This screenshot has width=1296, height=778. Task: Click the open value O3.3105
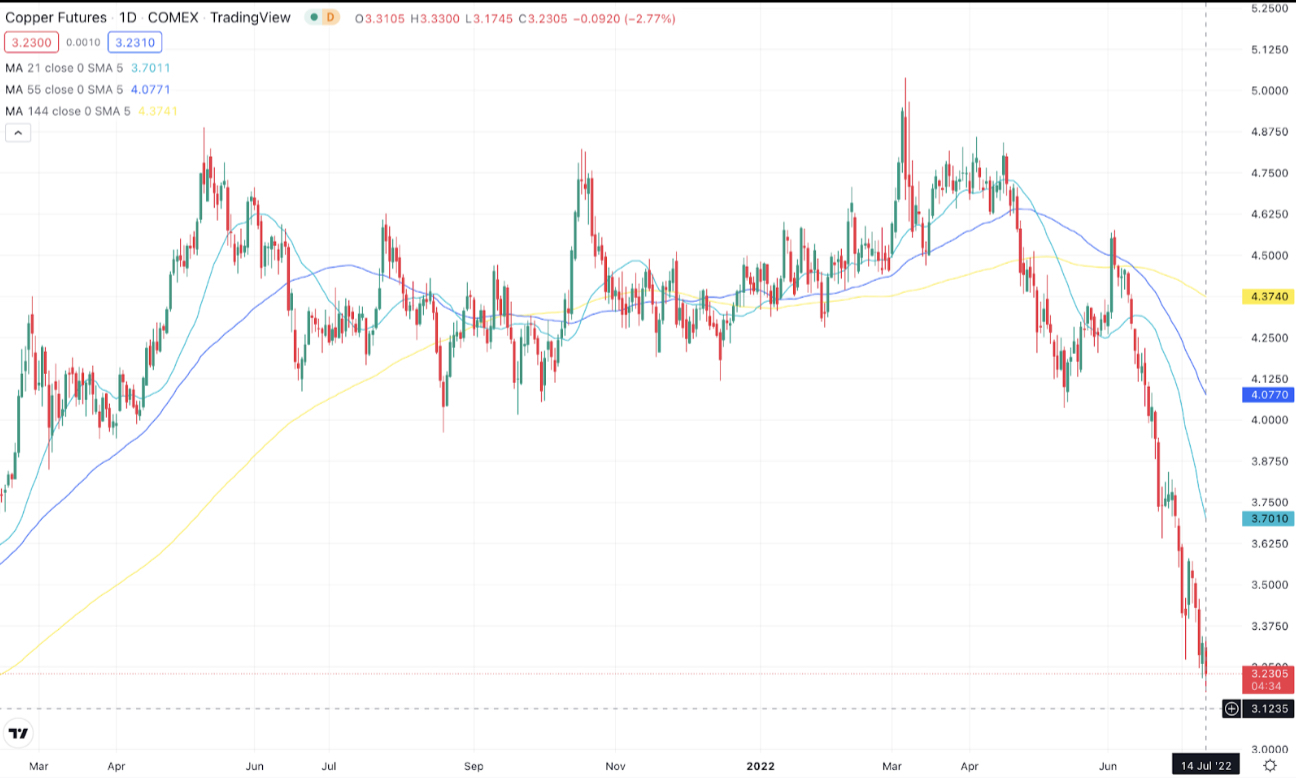[x=381, y=18]
